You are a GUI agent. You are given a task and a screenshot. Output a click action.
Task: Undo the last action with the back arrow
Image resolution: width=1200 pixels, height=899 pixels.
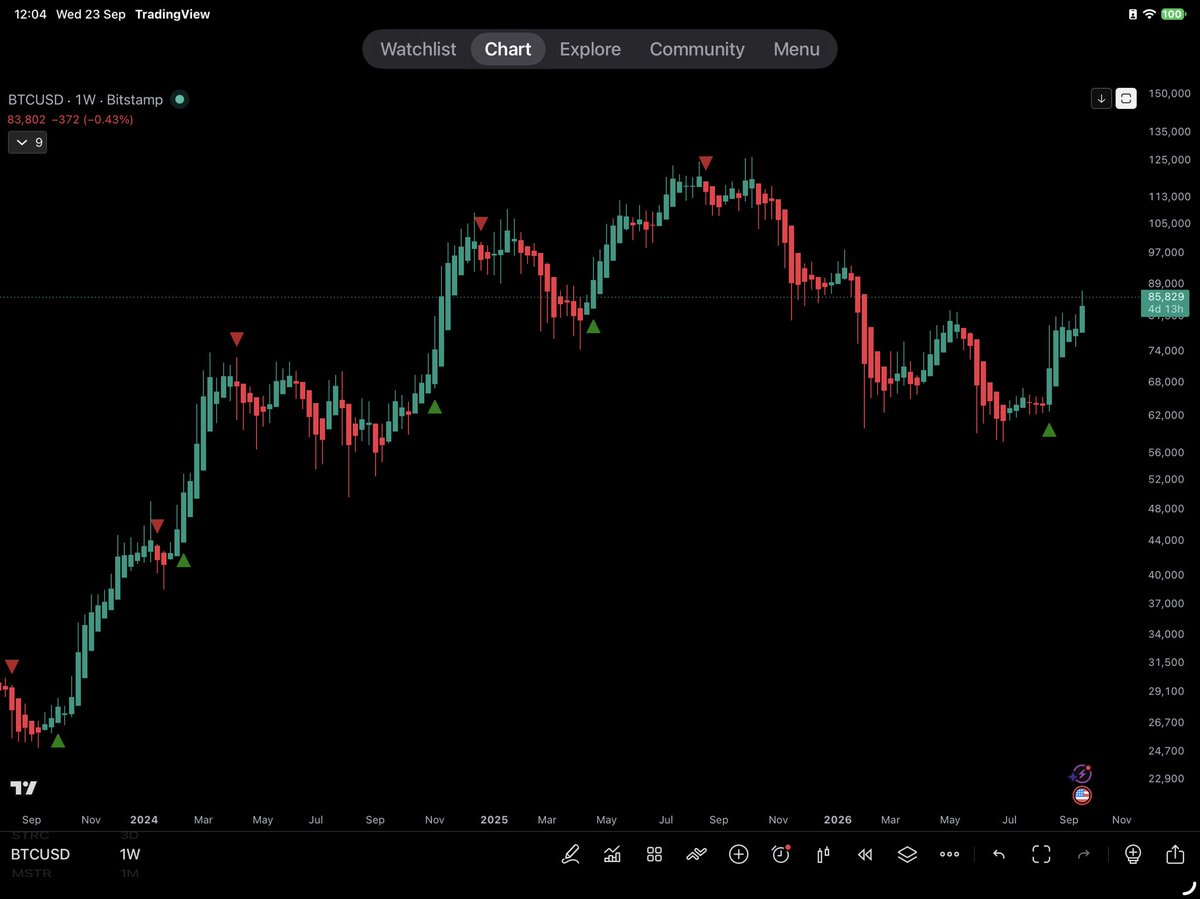point(999,854)
